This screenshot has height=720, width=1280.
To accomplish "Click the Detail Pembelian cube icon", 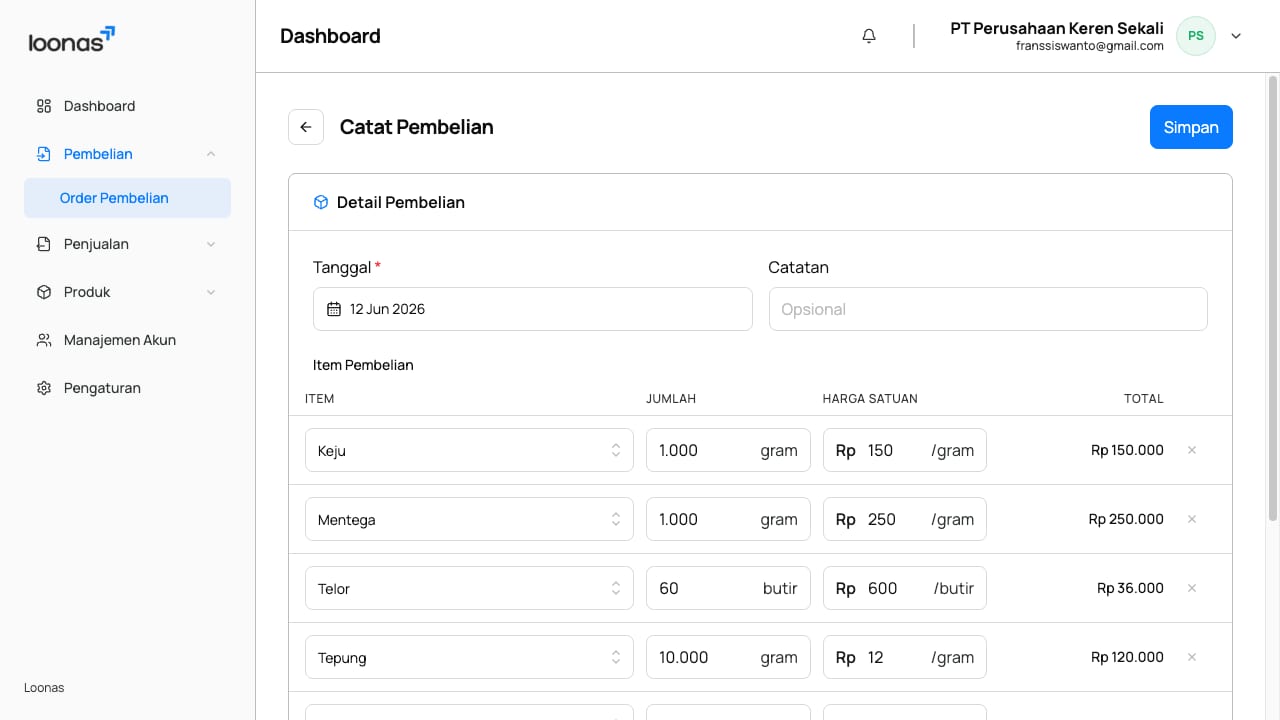I will point(321,202).
